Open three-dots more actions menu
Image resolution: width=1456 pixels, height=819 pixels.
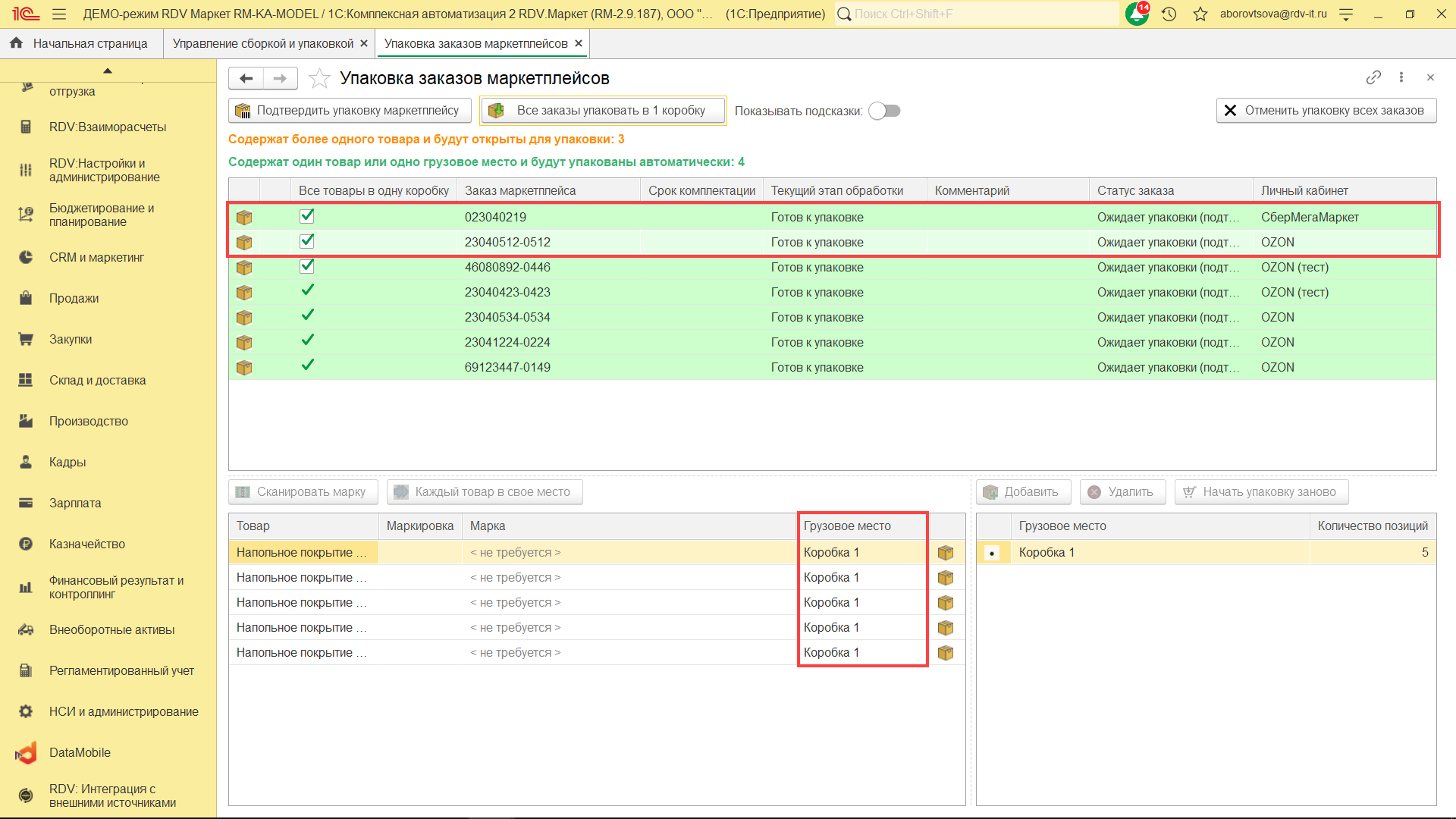tap(1401, 77)
